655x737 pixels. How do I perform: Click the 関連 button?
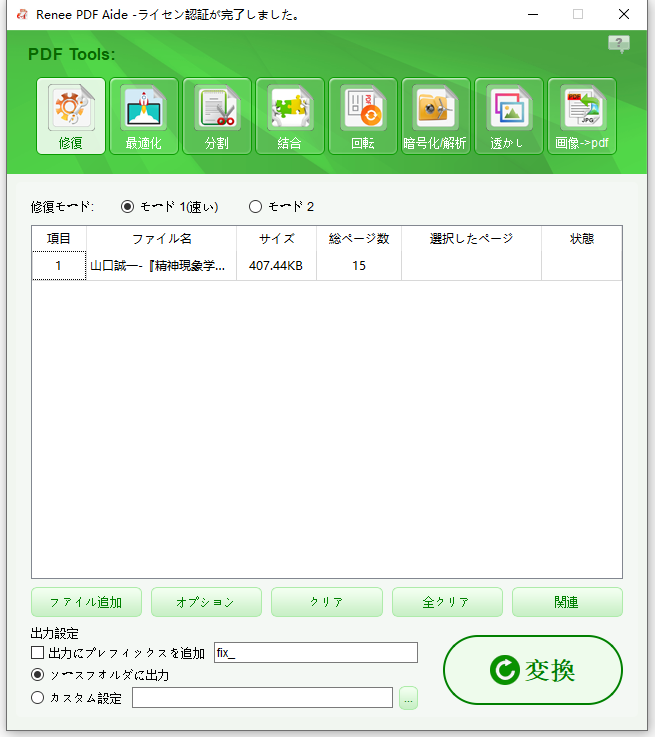[x=567, y=602]
